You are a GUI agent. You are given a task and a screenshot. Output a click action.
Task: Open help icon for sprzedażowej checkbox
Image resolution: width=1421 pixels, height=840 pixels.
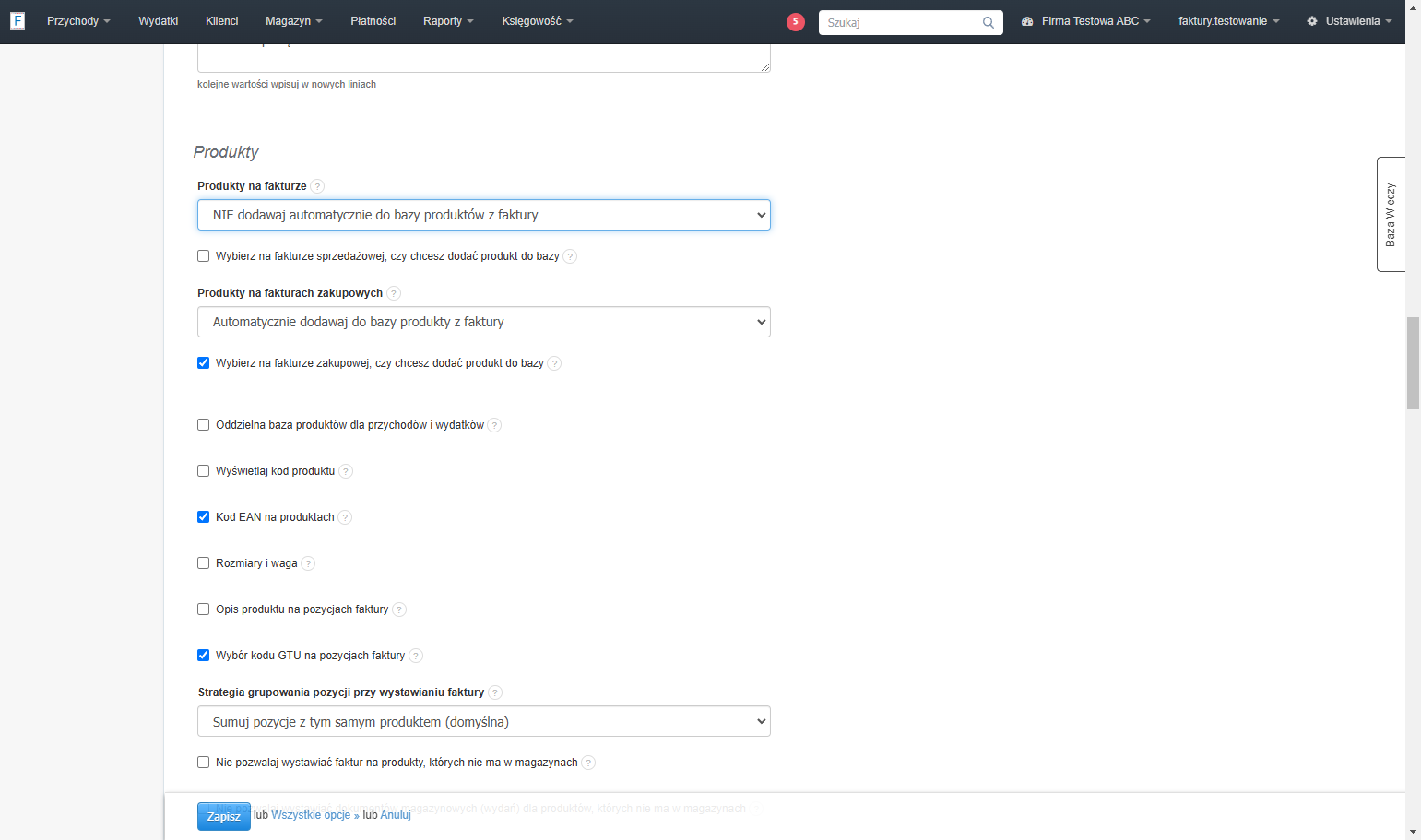[570, 256]
